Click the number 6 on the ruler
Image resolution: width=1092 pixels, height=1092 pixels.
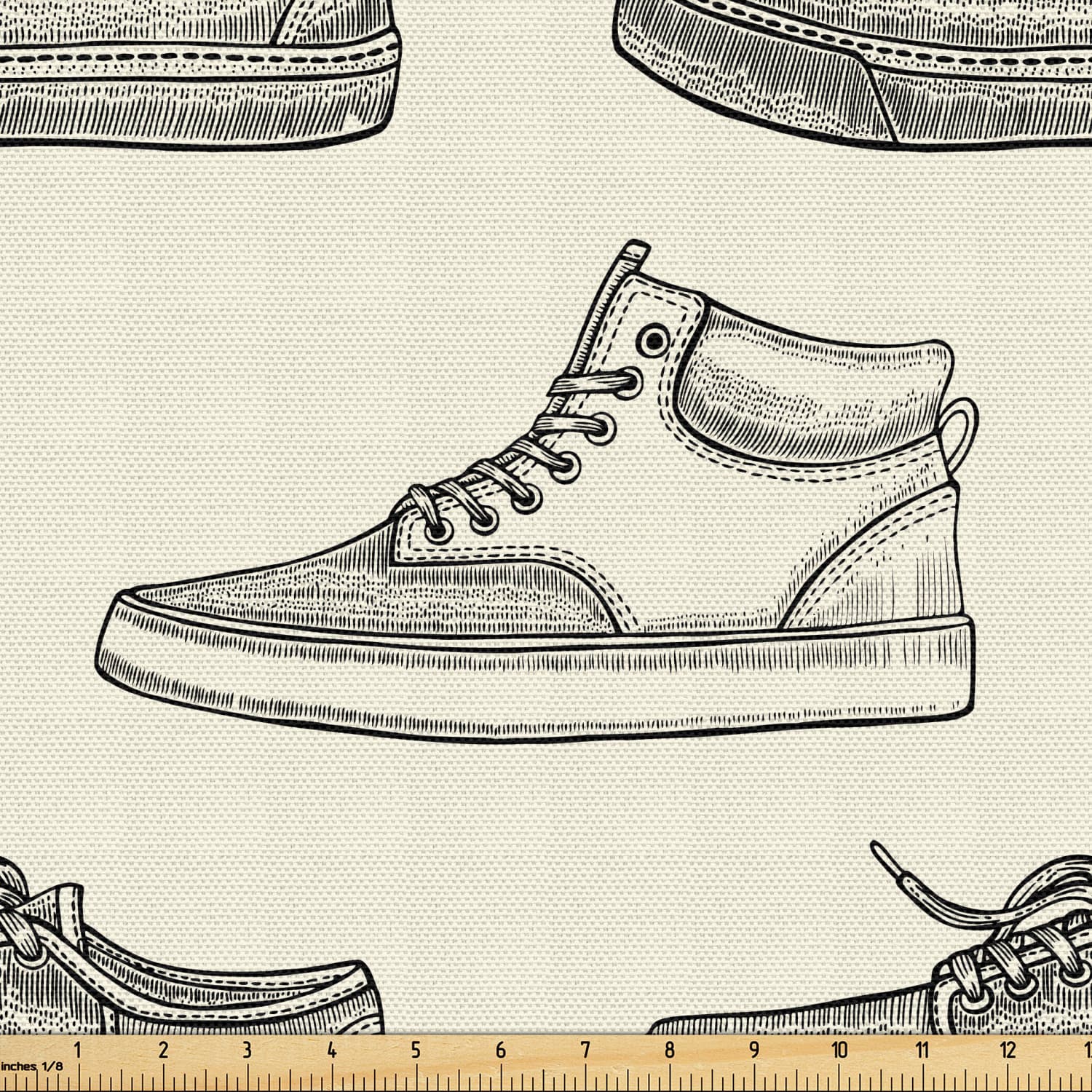pos(501,1050)
